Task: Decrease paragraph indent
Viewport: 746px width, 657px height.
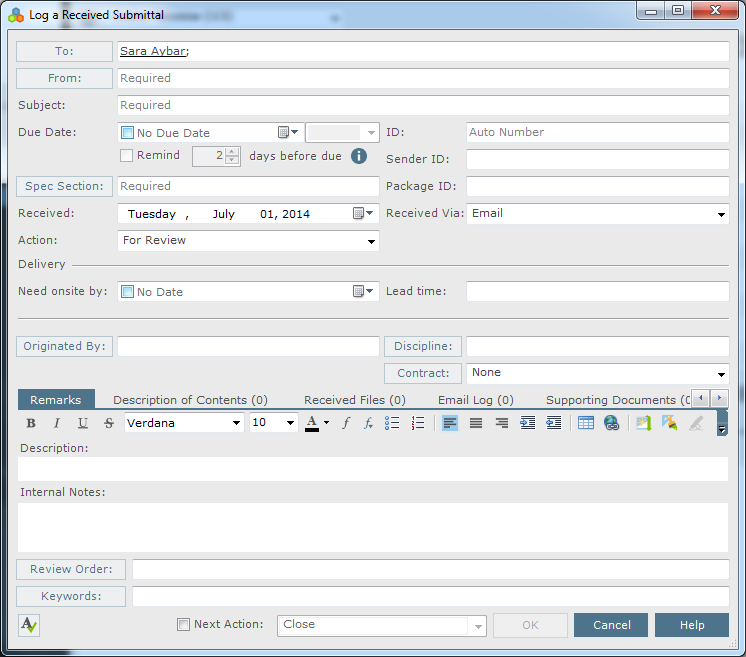Action: pos(553,423)
